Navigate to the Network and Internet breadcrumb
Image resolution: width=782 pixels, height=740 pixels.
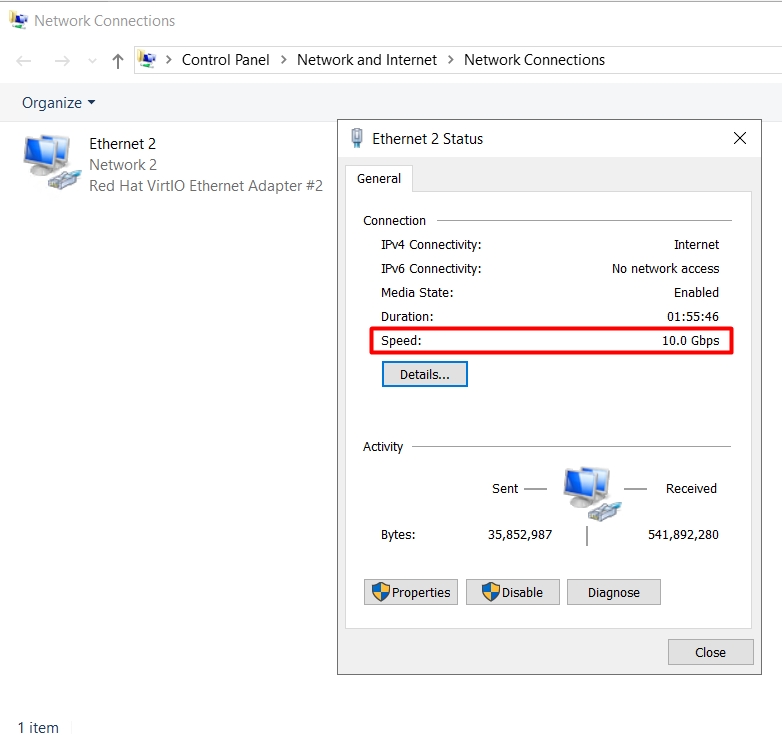click(367, 60)
